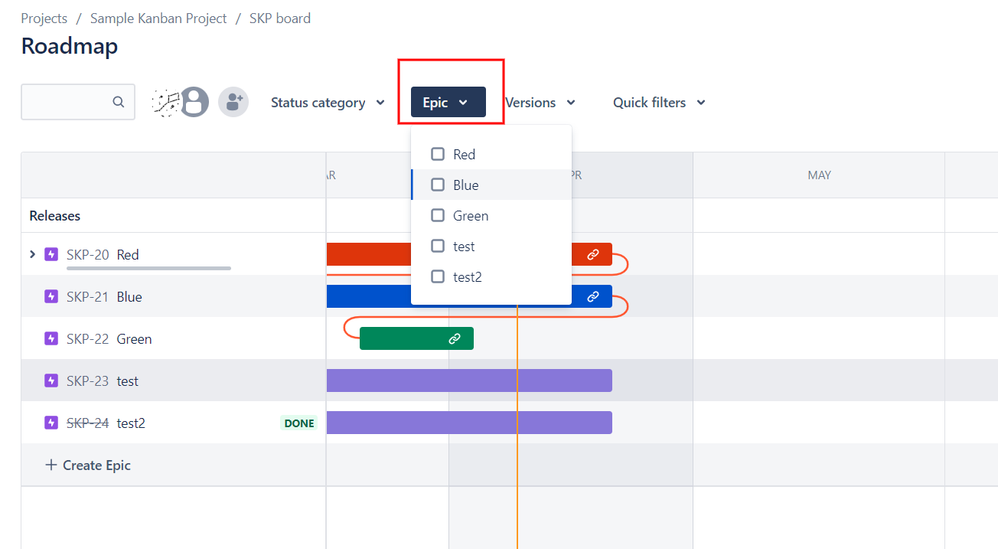Screen dimensions: 998x549
Task: Click the epic icon beside SKP-21 Blue
Action: point(52,297)
